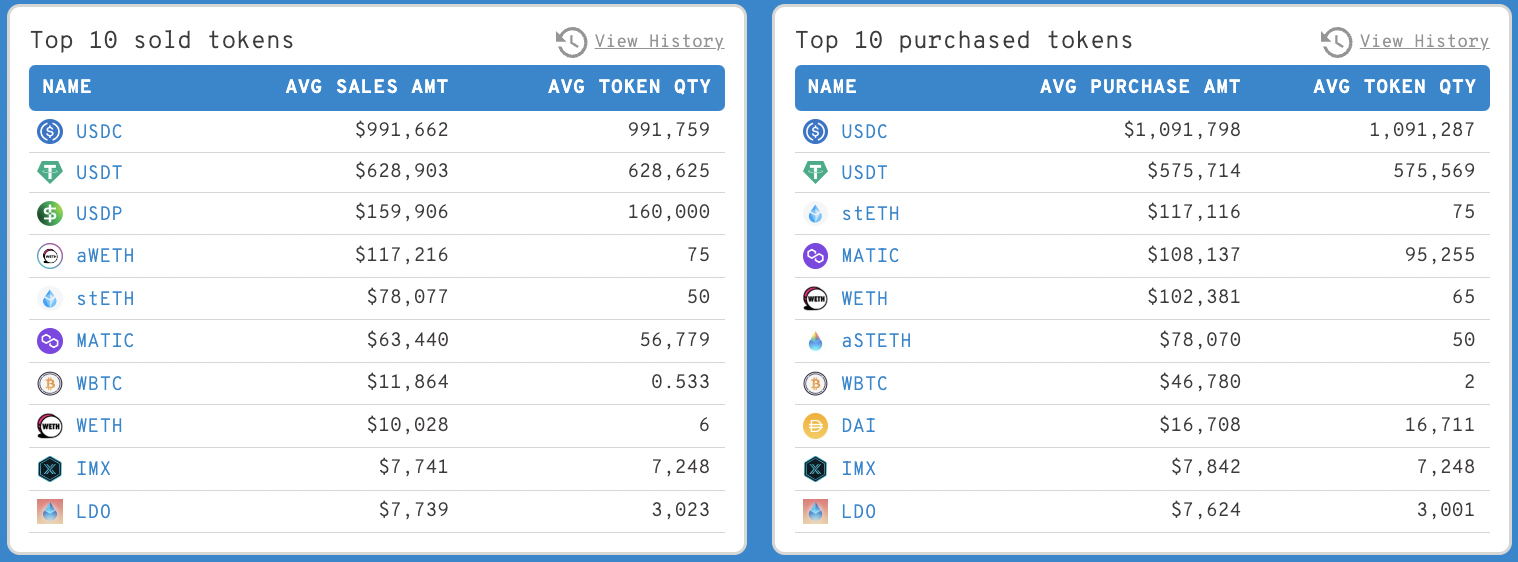
Task: Click the LDO icon in sold tokens
Action: (x=50, y=511)
